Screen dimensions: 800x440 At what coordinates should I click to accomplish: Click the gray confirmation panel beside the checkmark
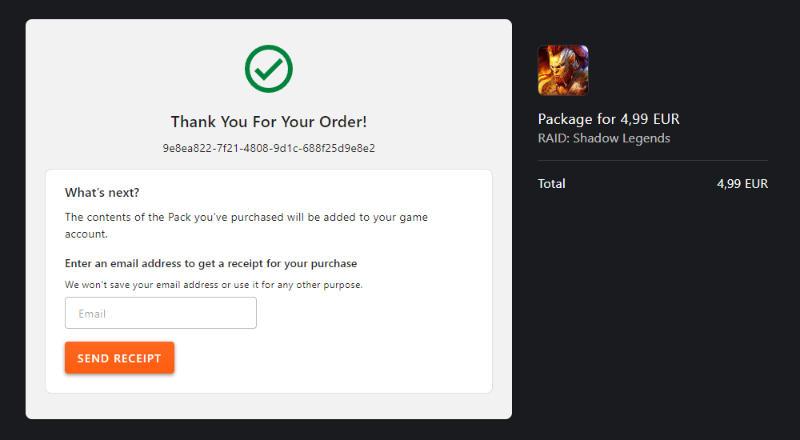400,70
